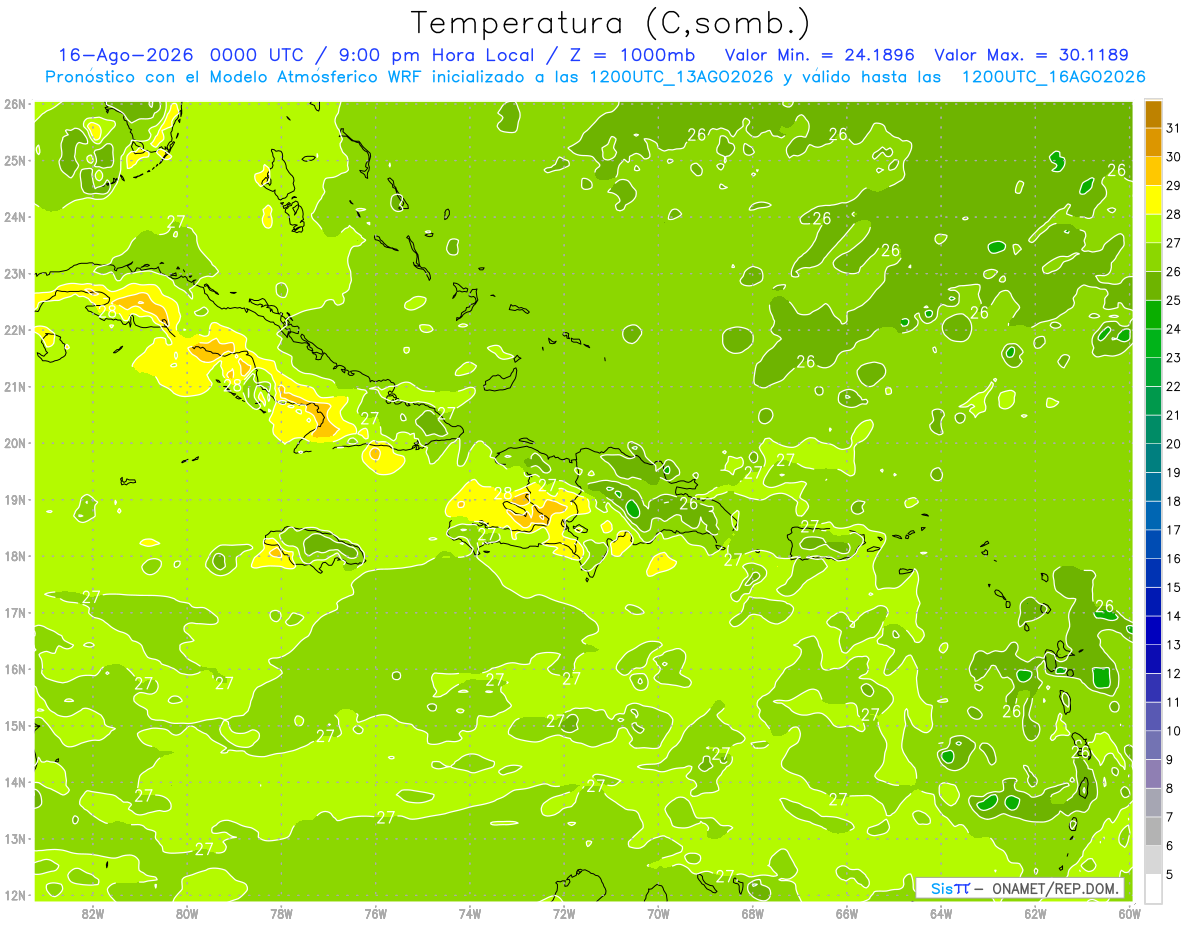The image size is (1200, 927).
Task: Click legend value "25" on color bar
Action: (x=1173, y=300)
